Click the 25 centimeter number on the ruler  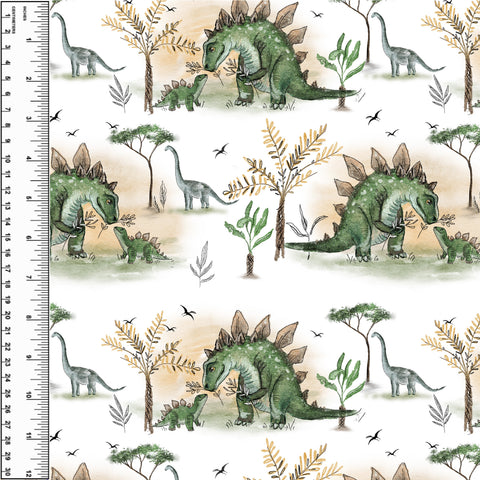coord(8,393)
